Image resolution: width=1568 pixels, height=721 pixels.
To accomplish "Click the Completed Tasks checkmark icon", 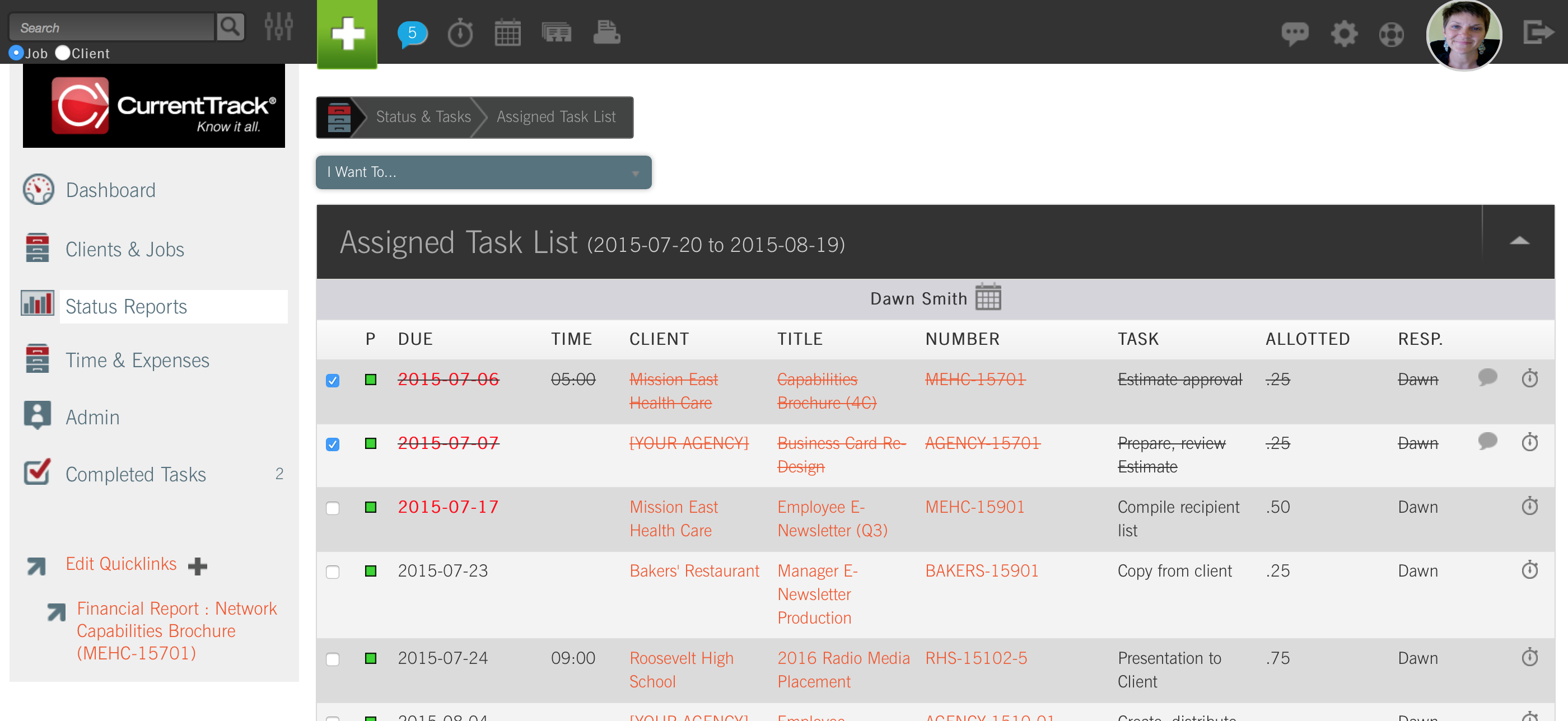I will click(37, 471).
